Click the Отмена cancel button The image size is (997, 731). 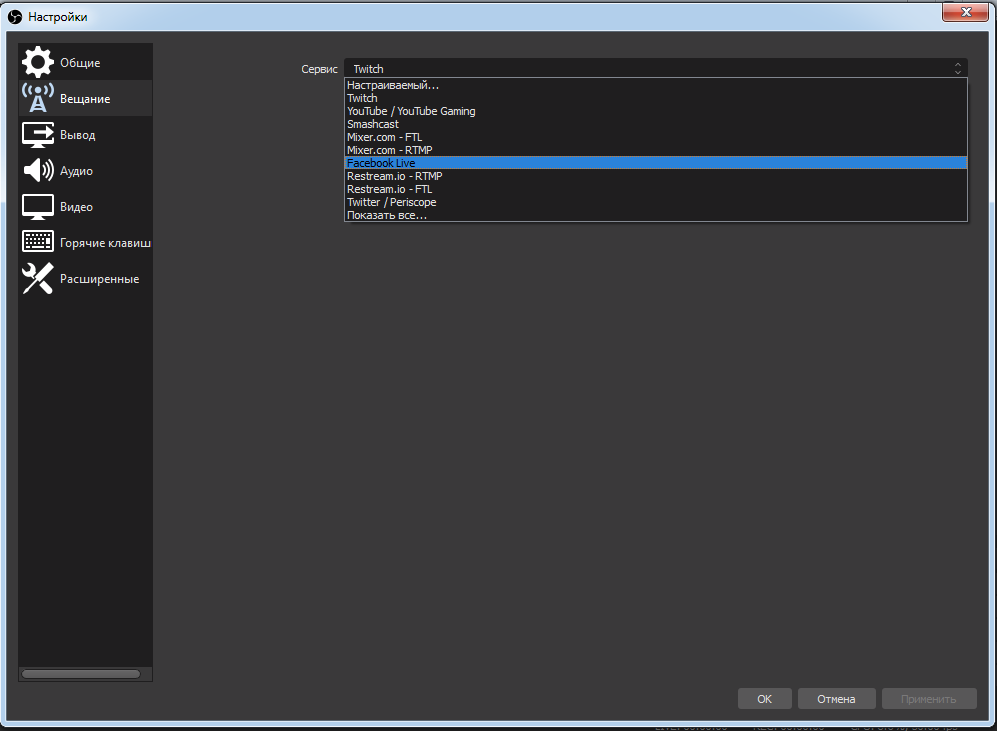(x=836, y=699)
